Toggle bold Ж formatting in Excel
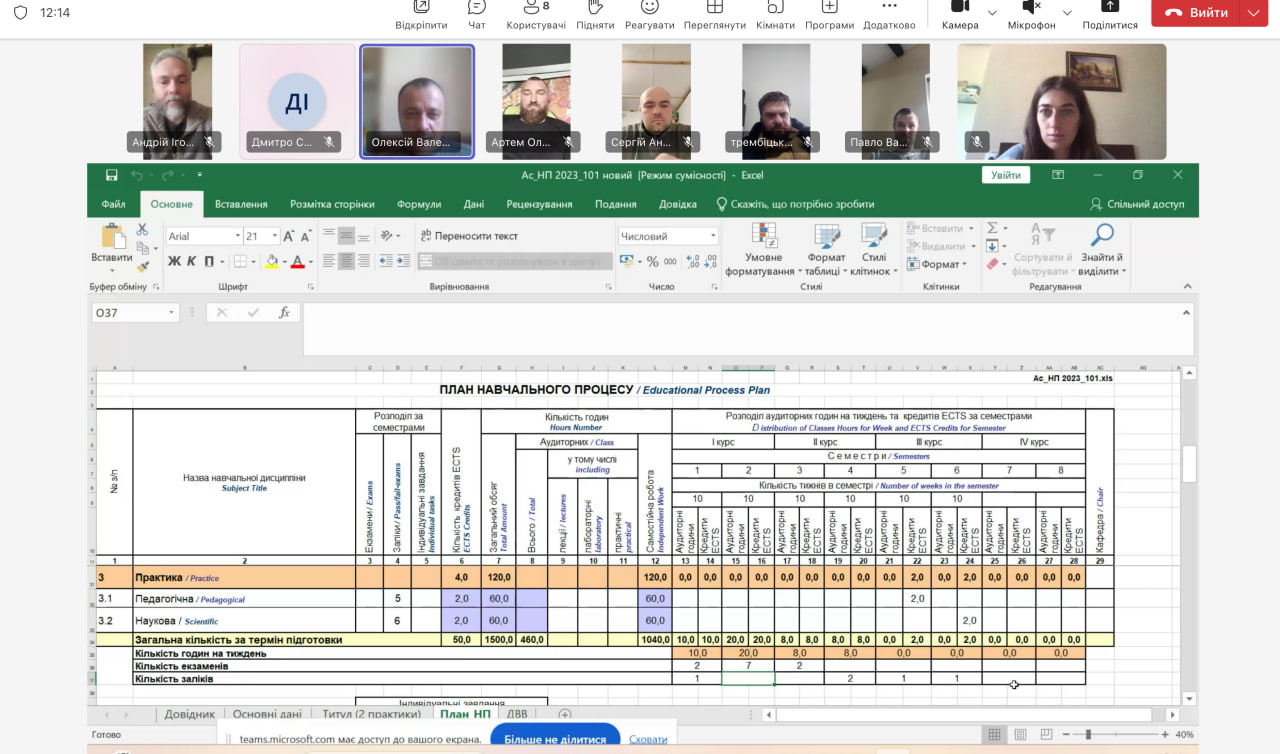 point(174,262)
